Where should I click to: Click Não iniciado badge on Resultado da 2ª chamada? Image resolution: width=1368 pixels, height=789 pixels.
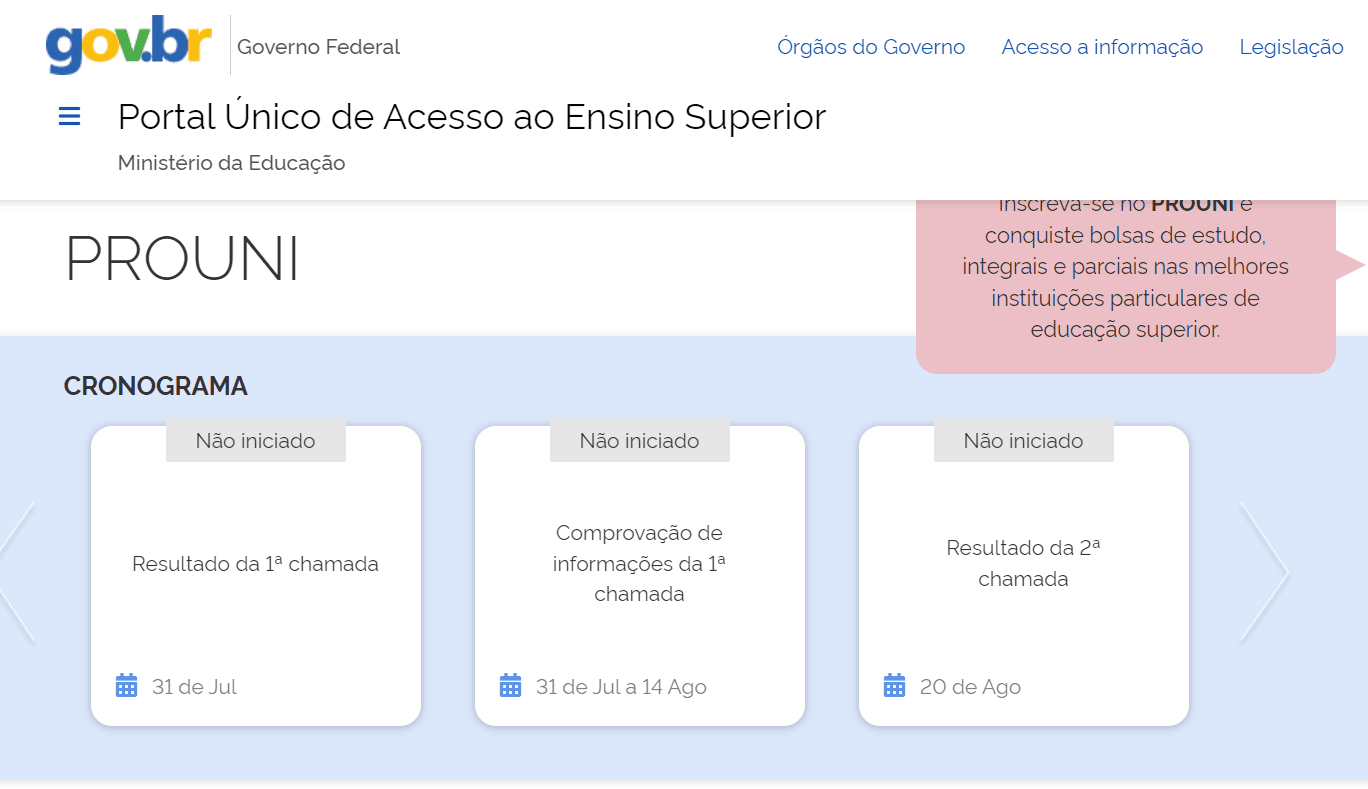point(1024,441)
